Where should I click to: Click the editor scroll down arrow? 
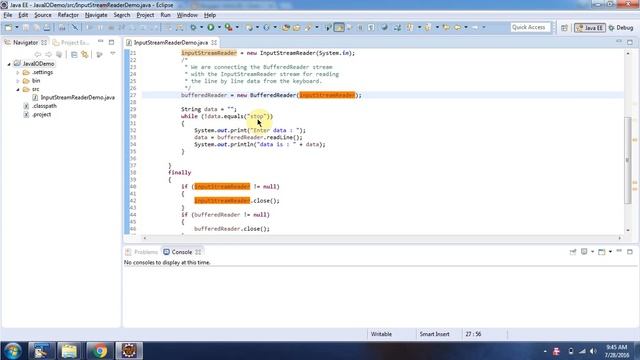[628, 230]
